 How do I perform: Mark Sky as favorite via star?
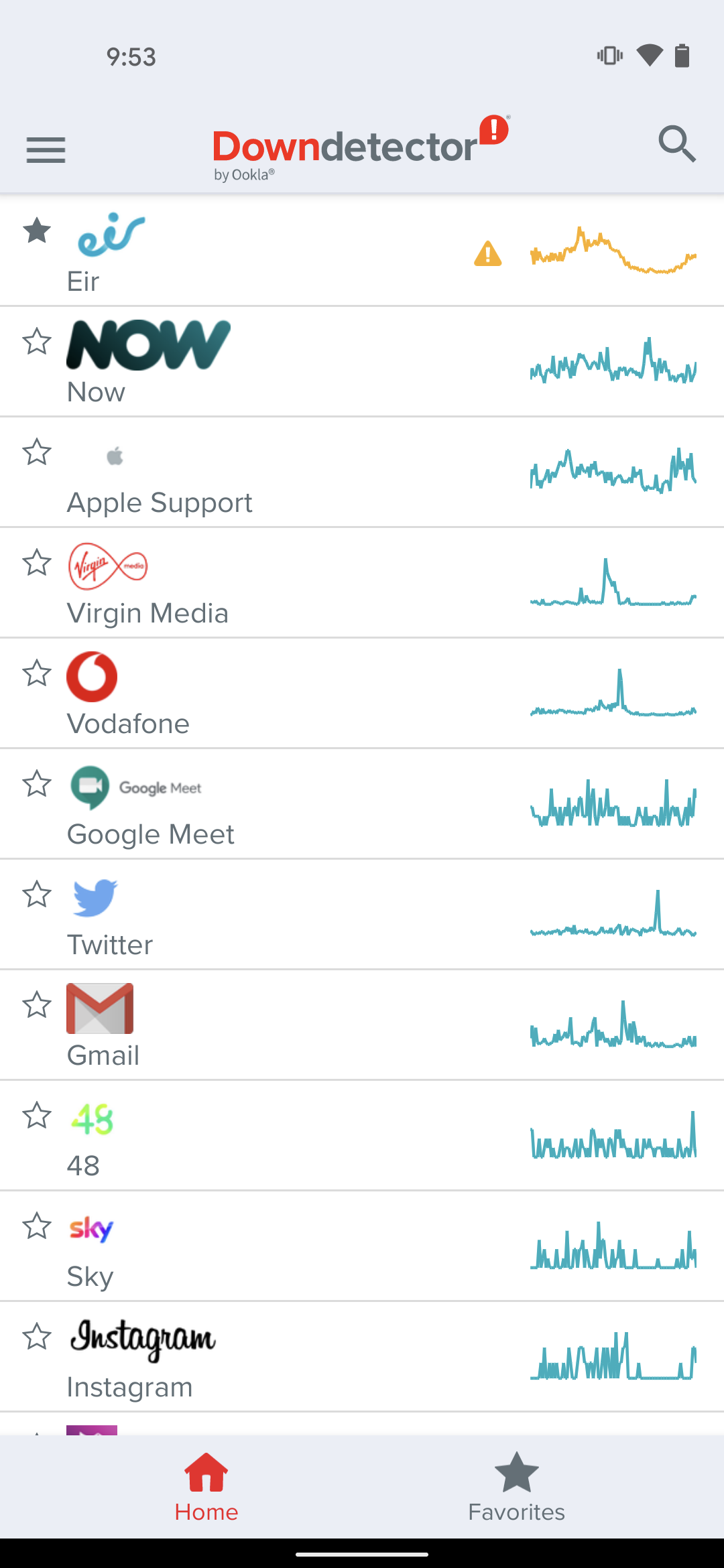(x=37, y=1226)
